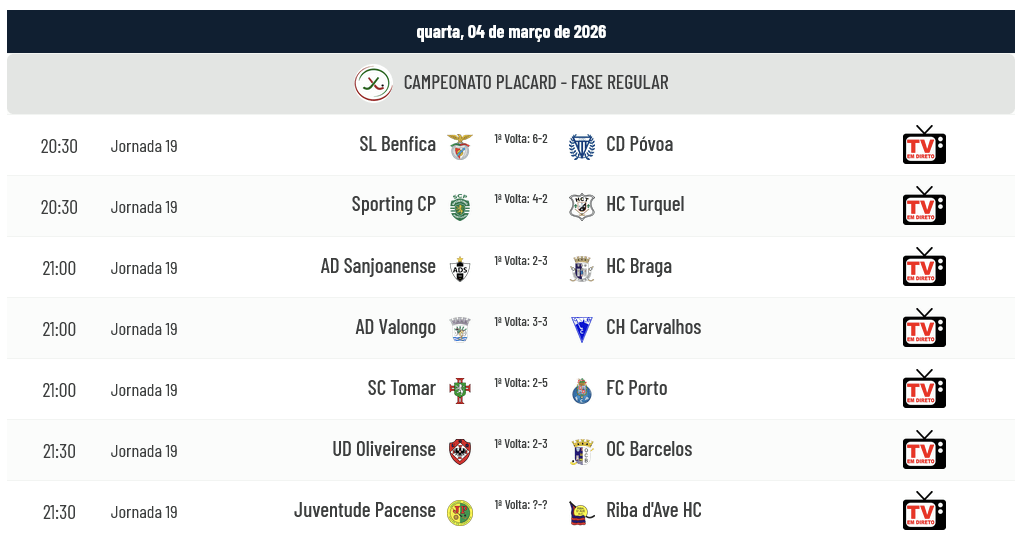This screenshot has height=539, width=1022.
Task: Open live TV for Tomar vs Porto
Action: click(924, 390)
